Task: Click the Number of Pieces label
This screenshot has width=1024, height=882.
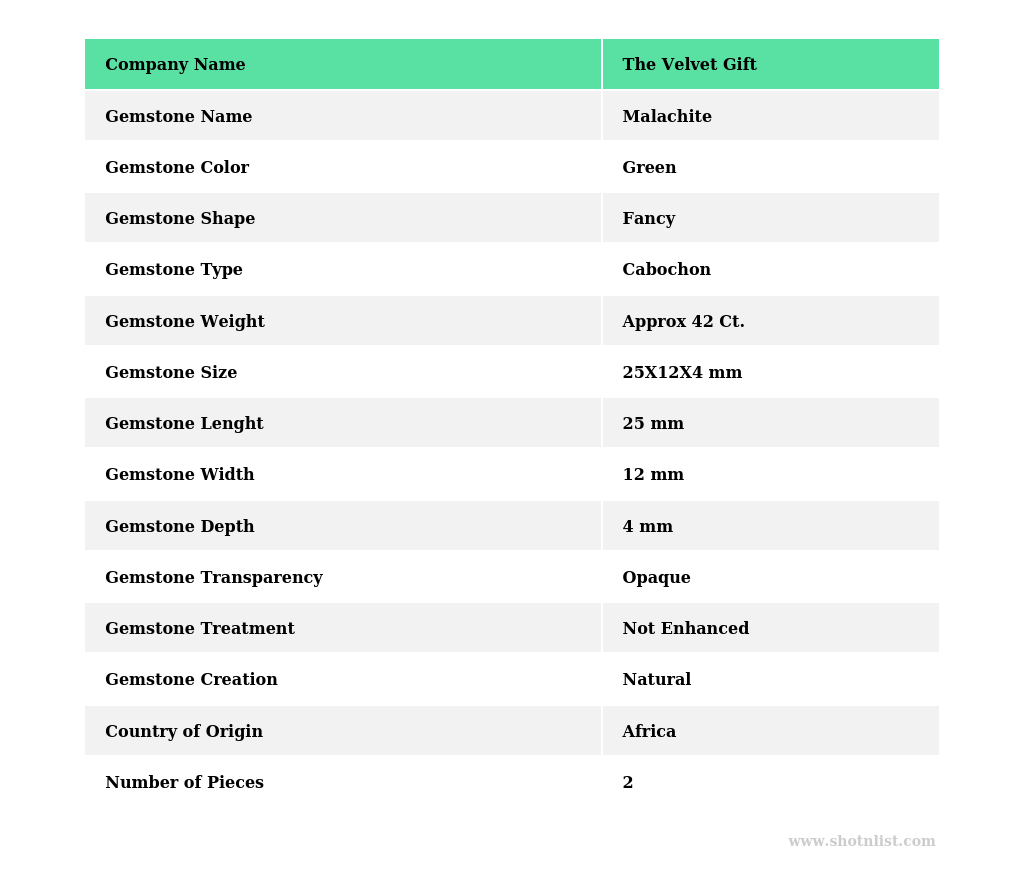Action: click(x=184, y=783)
